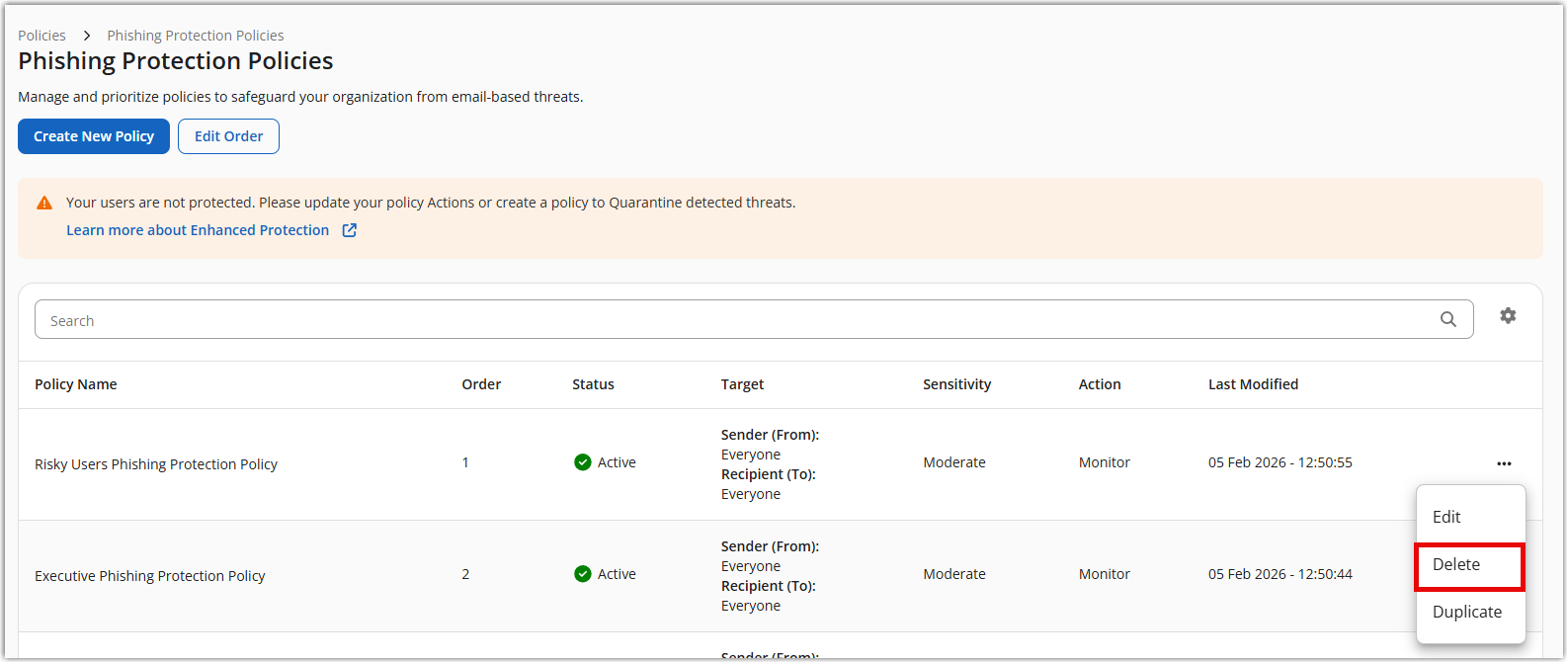Viewport: 1568px width, 663px height.
Task: Click the green Active checkmark for Risky Users policy
Action: pos(583,462)
